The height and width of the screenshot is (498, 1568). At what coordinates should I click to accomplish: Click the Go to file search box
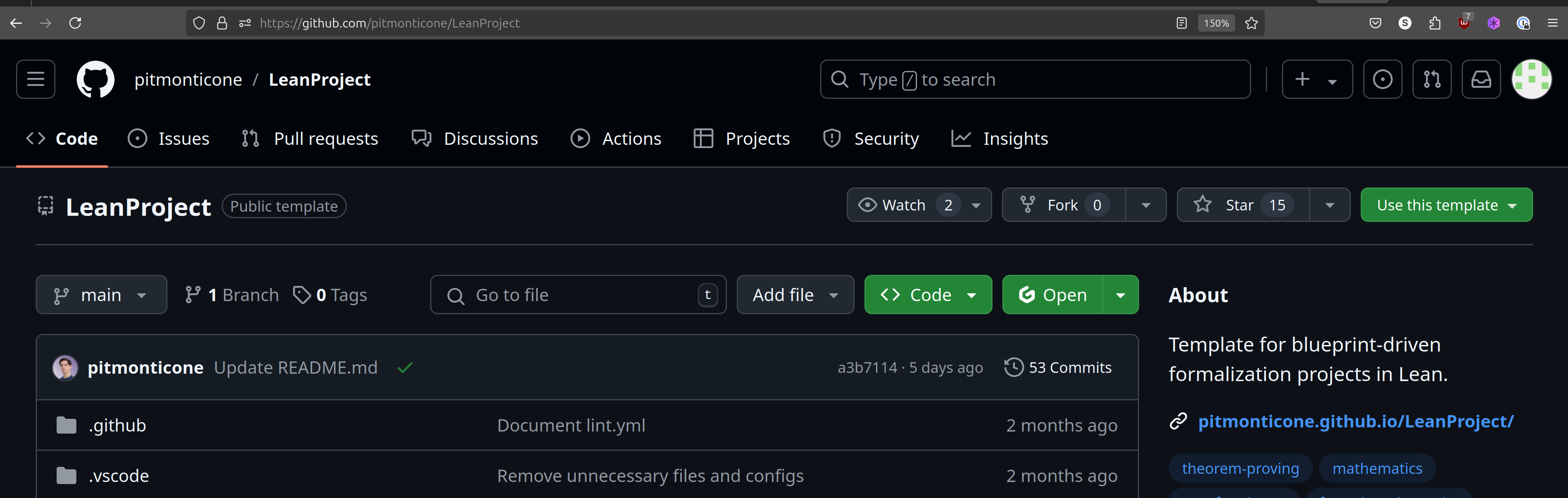pos(578,295)
